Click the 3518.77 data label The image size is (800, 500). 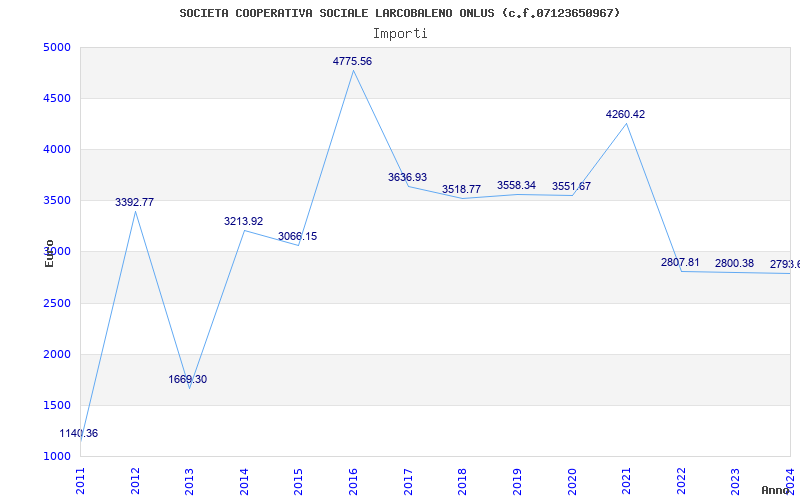click(x=461, y=189)
